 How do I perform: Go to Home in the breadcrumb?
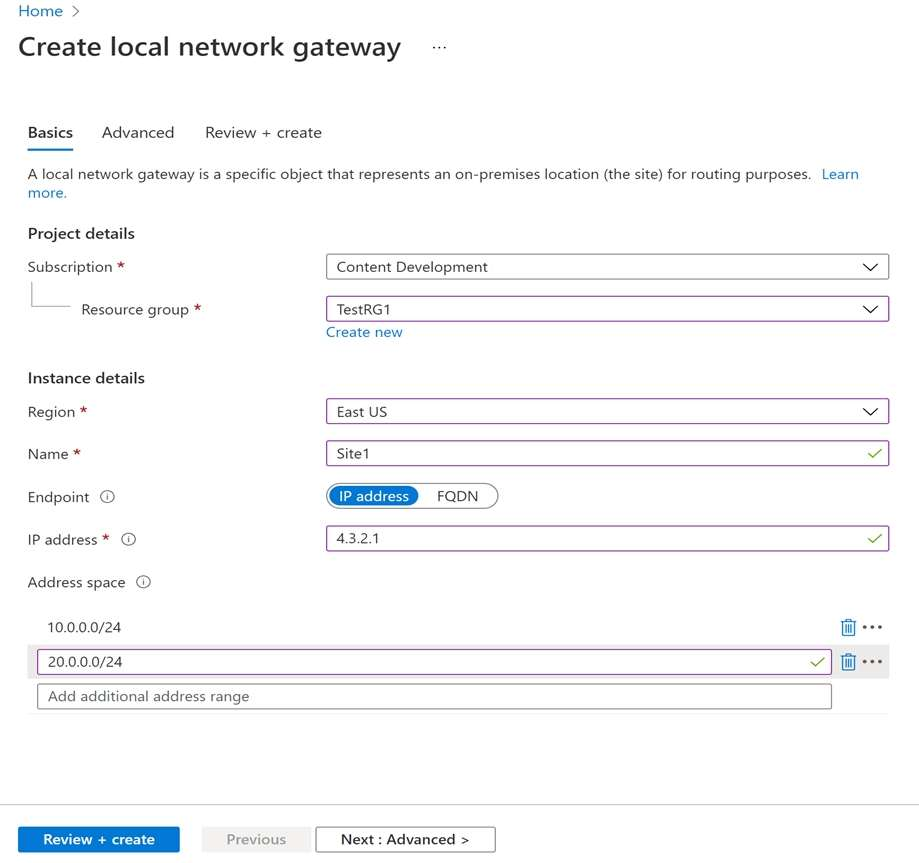click(x=40, y=11)
